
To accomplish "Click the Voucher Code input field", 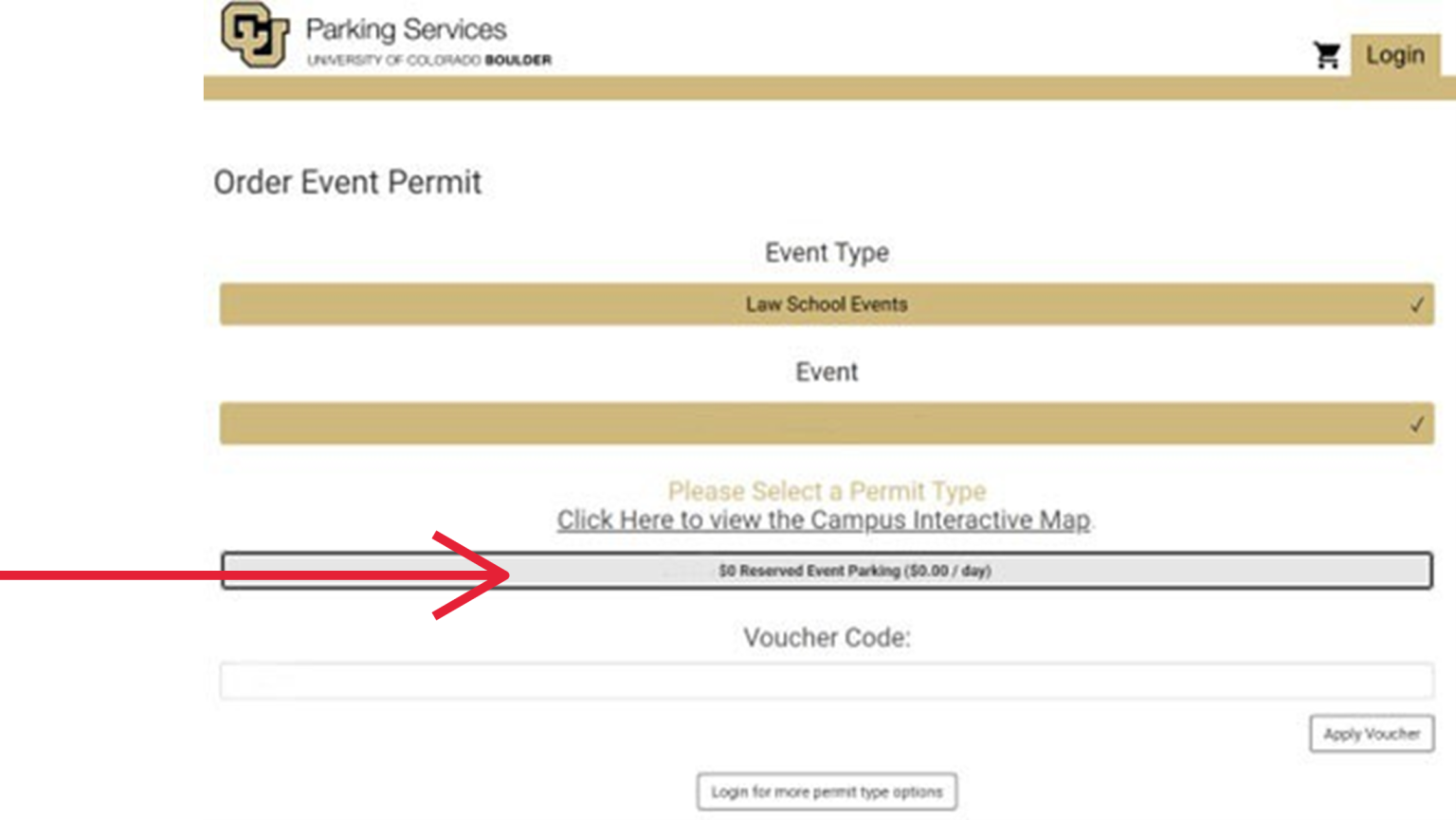I will pos(827,681).
